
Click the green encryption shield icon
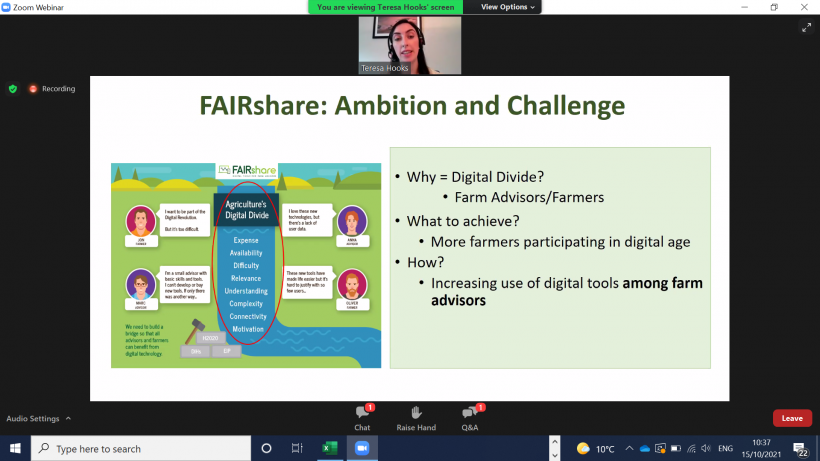point(13,88)
